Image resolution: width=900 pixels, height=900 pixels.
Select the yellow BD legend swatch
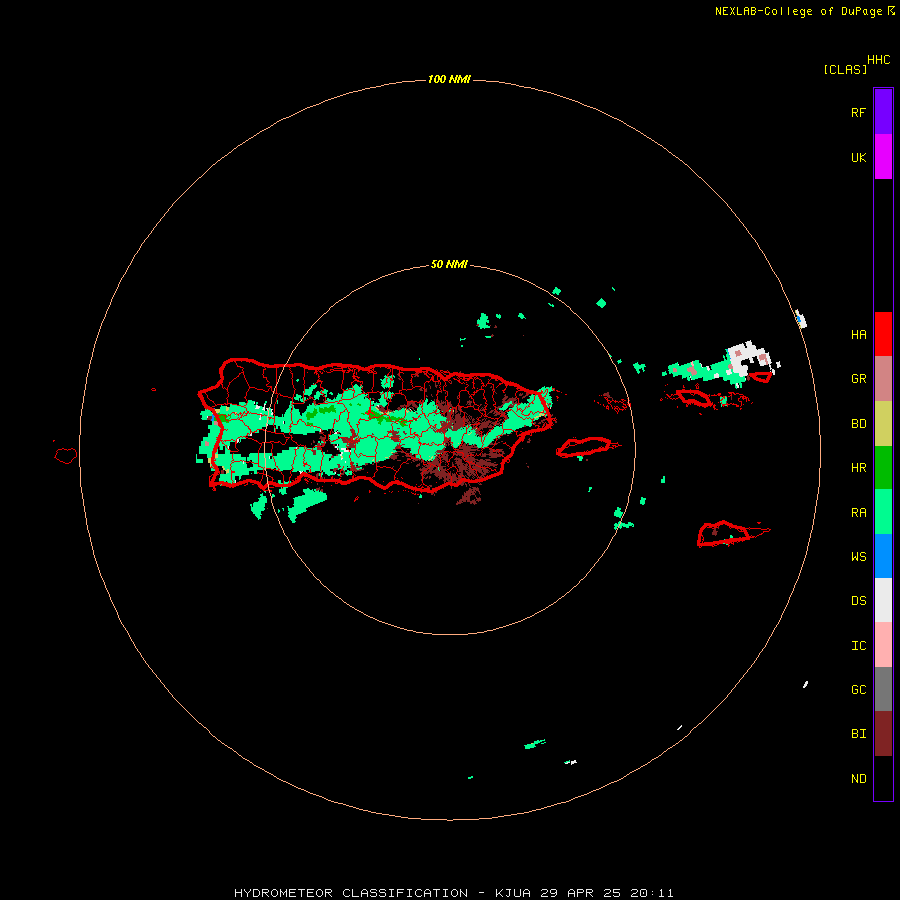pyautogui.click(x=883, y=423)
